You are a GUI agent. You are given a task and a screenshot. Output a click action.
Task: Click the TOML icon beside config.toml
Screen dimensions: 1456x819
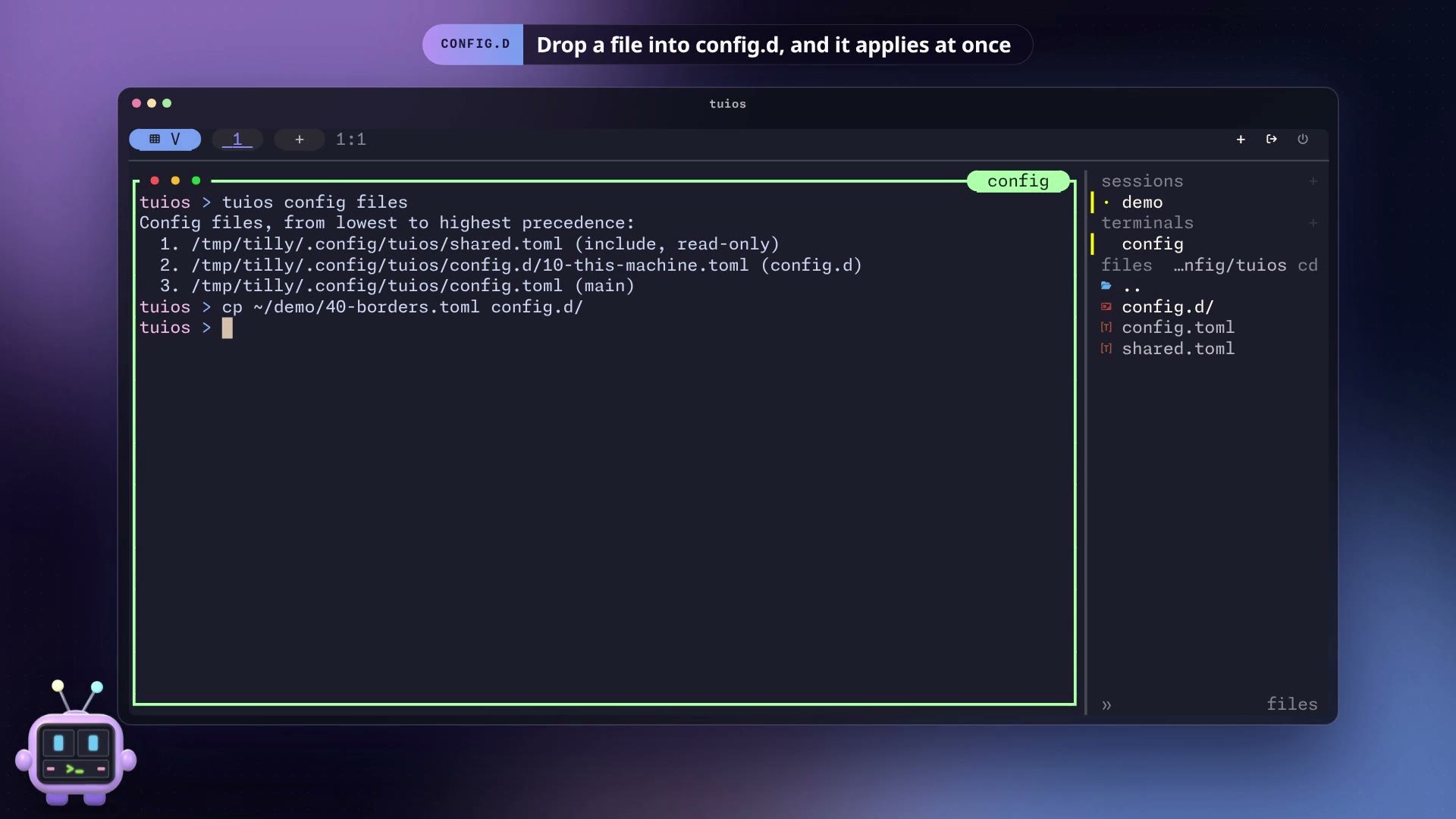point(1106,328)
